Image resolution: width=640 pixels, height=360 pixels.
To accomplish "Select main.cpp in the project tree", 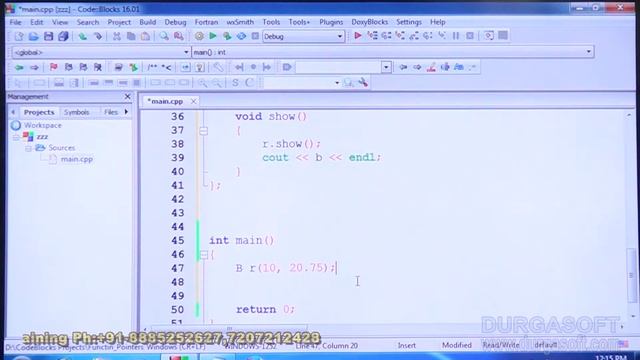I will [76, 159].
